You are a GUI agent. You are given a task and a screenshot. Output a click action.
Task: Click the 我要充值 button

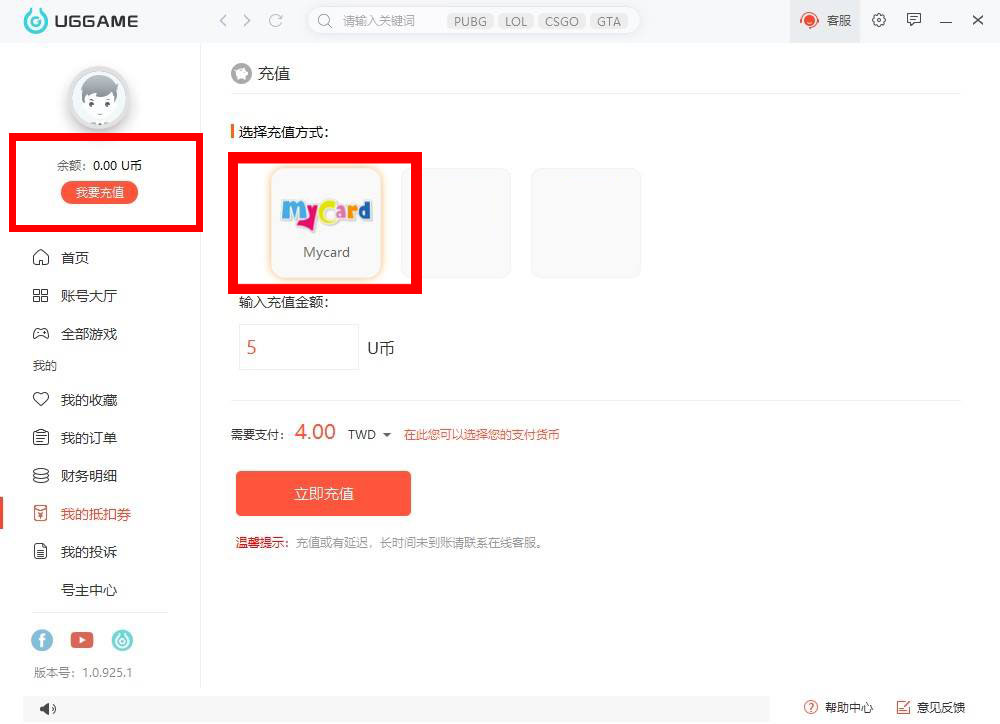[x=99, y=193]
